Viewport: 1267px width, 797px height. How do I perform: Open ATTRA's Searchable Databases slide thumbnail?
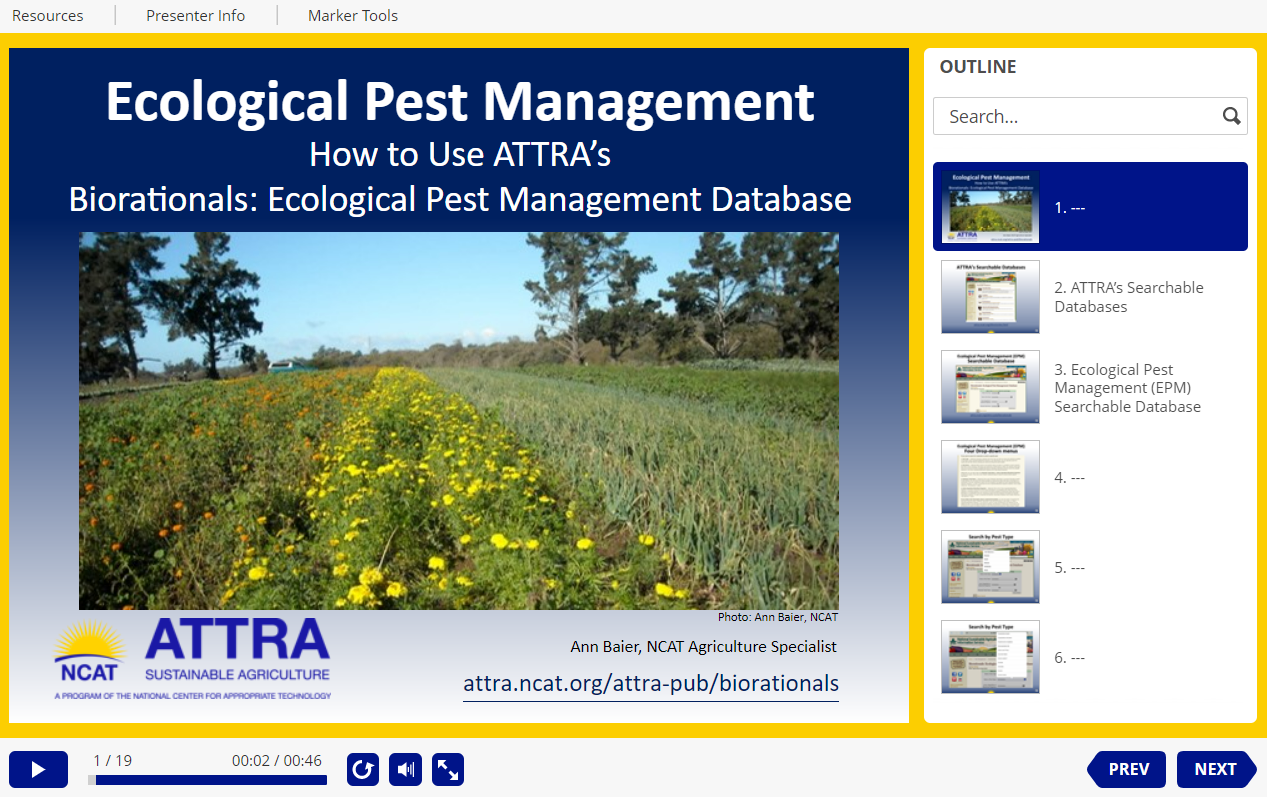(990, 297)
